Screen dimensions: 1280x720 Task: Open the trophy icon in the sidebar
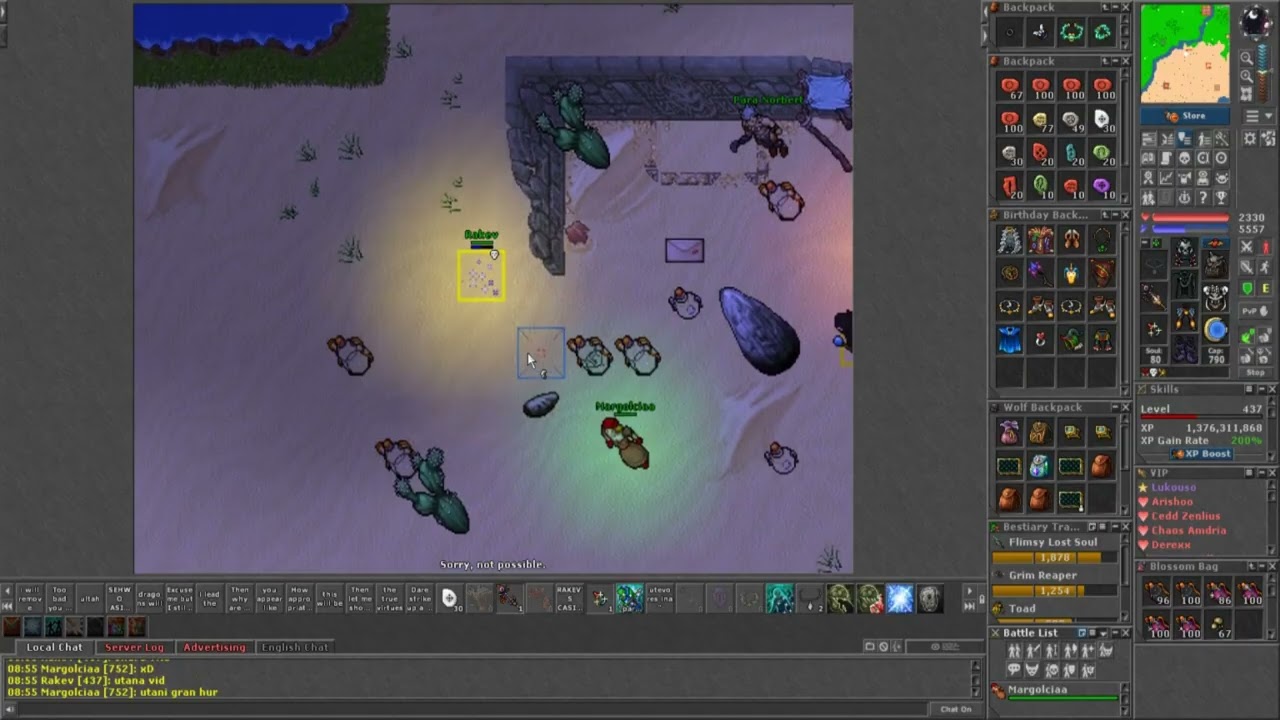(x=1220, y=197)
